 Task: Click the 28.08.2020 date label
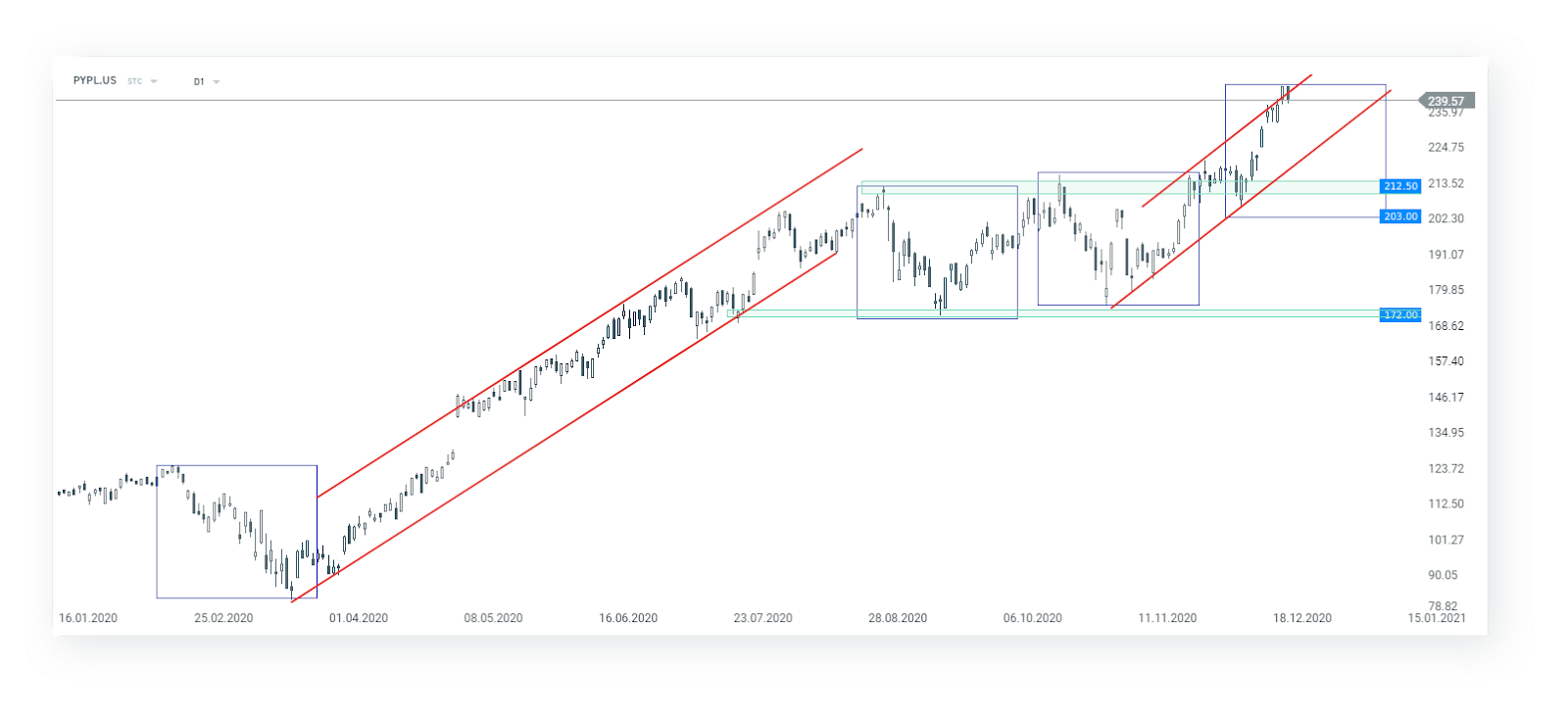click(898, 618)
